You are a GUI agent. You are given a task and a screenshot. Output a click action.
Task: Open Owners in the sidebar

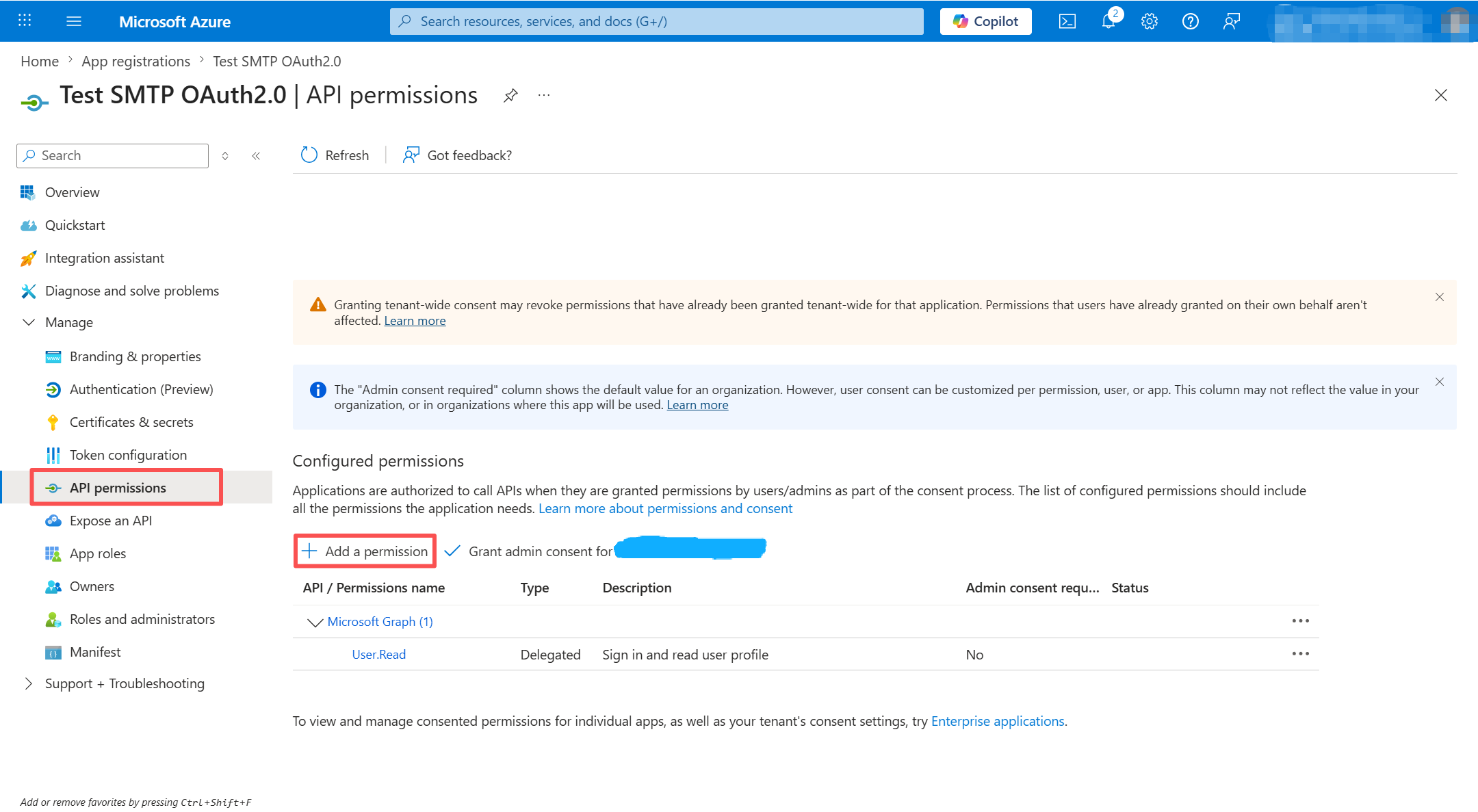(x=92, y=586)
